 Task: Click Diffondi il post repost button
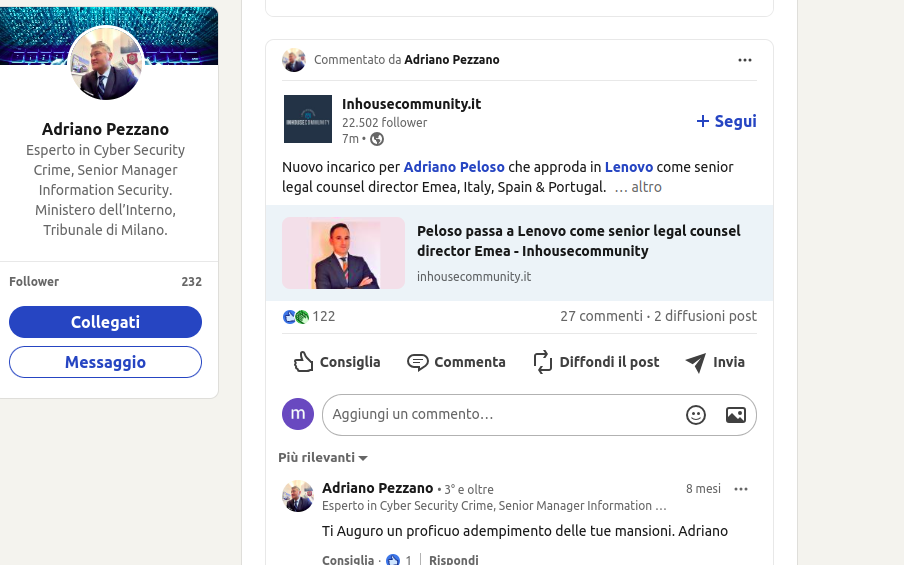[x=595, y=362]
